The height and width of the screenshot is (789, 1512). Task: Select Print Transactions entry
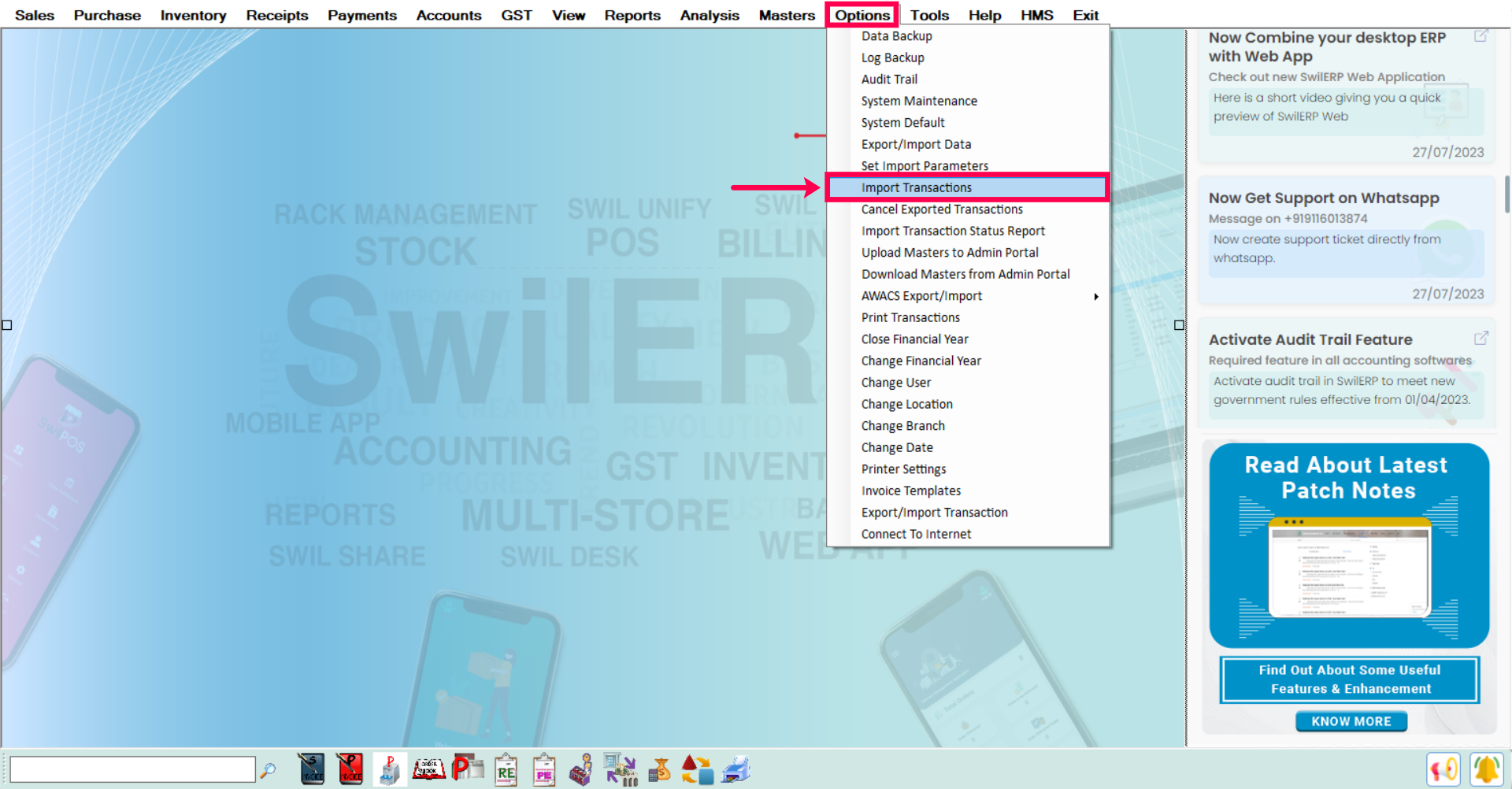968,317
